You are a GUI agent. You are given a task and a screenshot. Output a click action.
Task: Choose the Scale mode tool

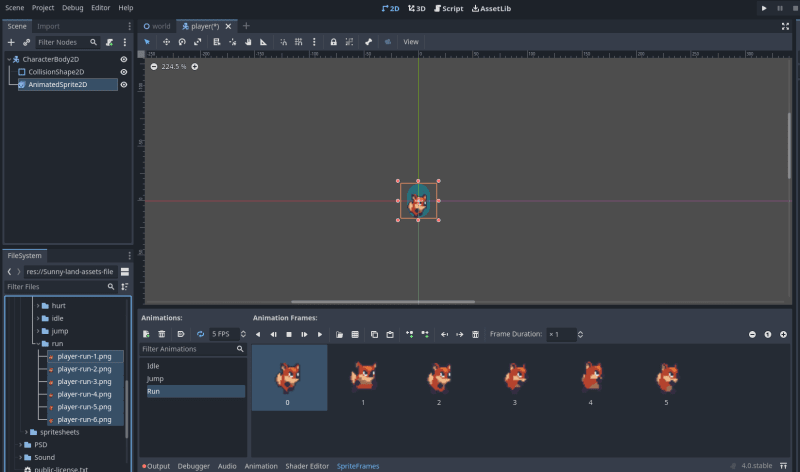[x=197, y=42]
